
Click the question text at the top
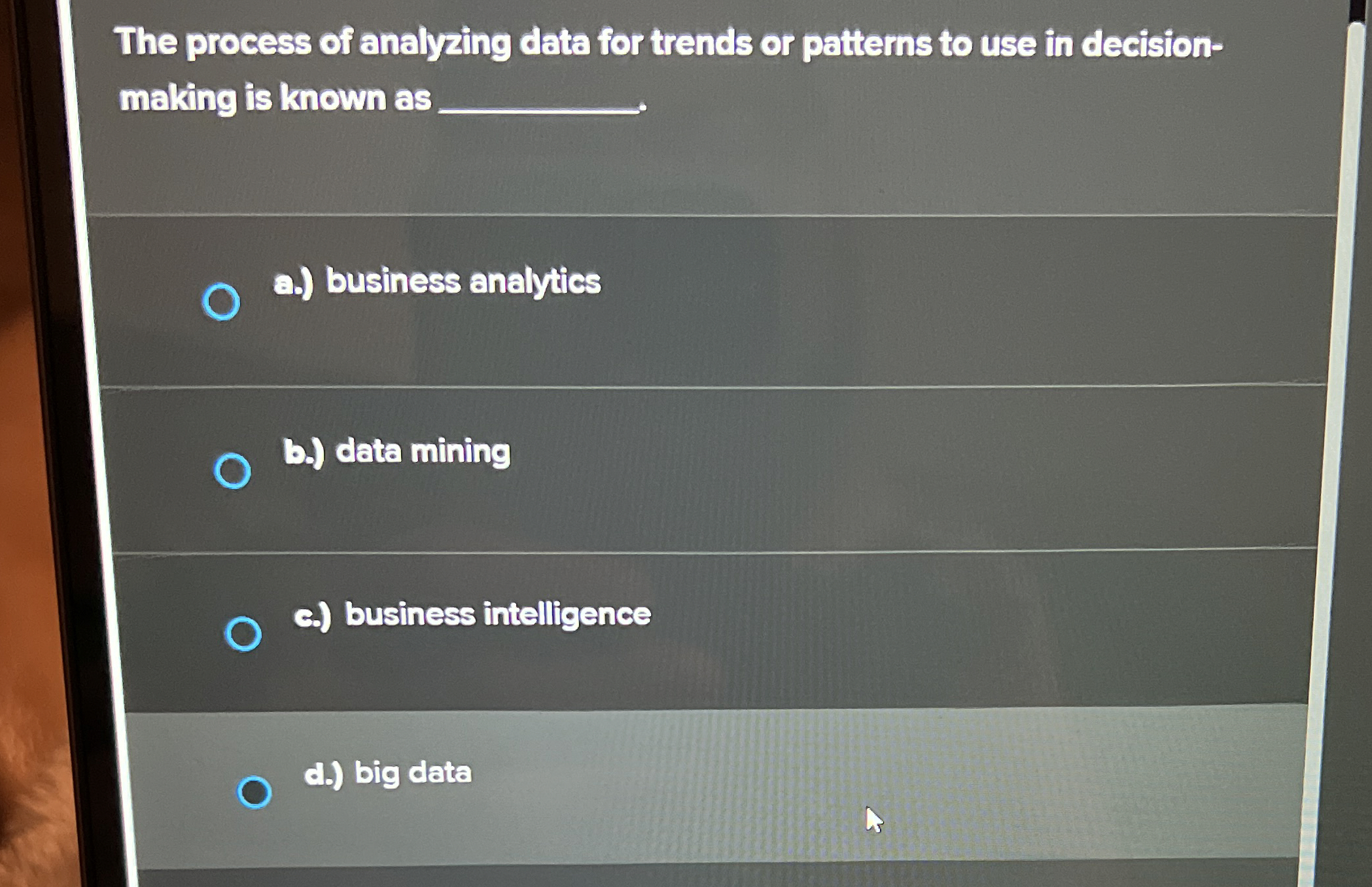(654, 46)
